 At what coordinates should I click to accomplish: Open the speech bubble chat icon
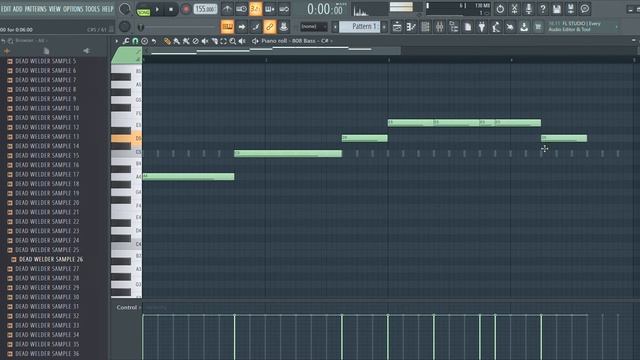585,9
